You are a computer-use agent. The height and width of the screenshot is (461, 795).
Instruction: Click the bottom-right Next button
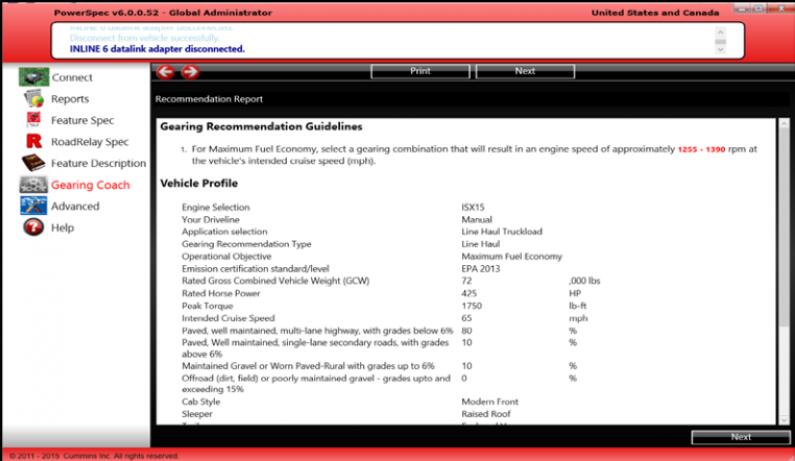740,437
